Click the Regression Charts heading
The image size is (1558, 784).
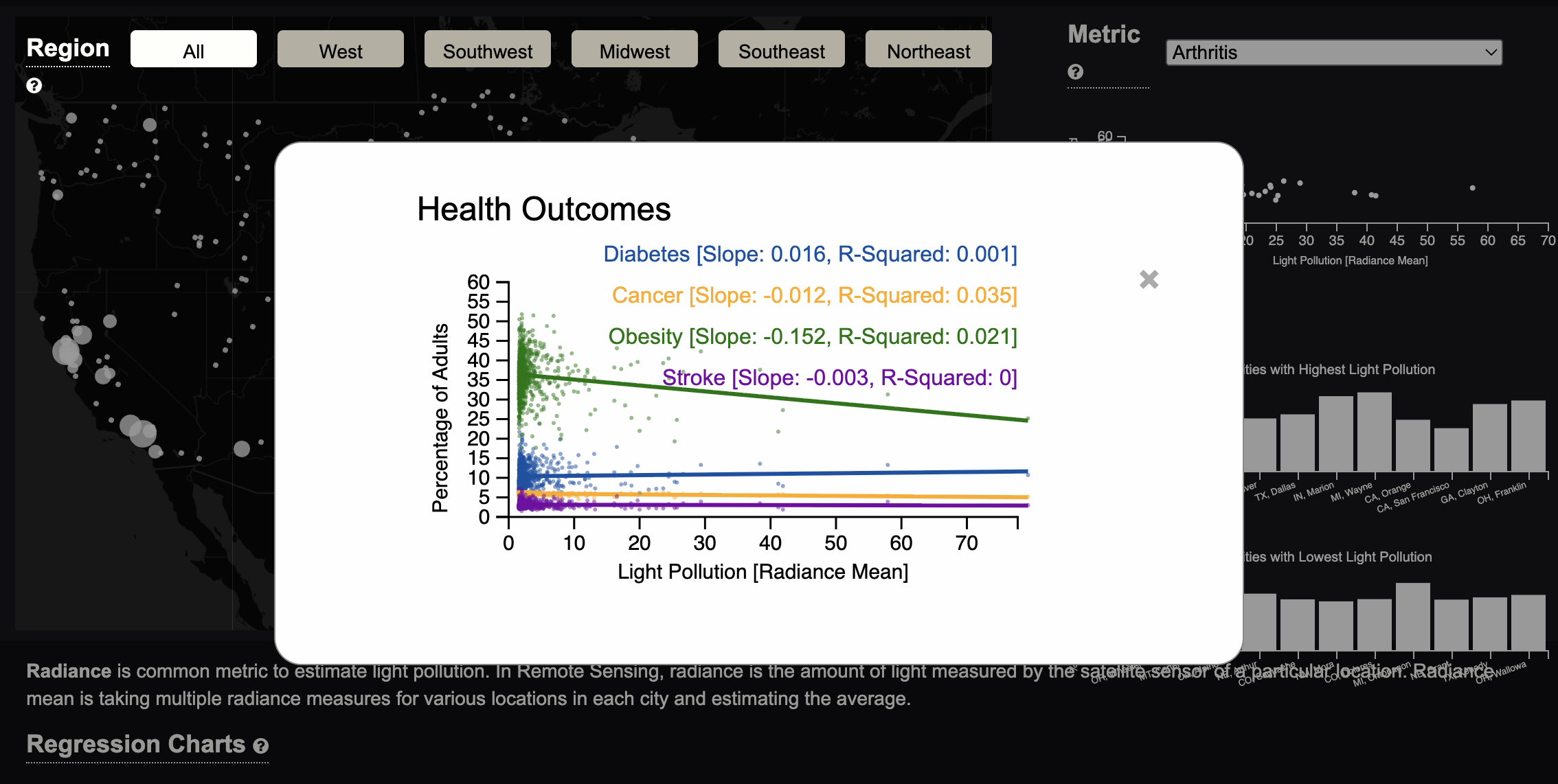(135, 744)
